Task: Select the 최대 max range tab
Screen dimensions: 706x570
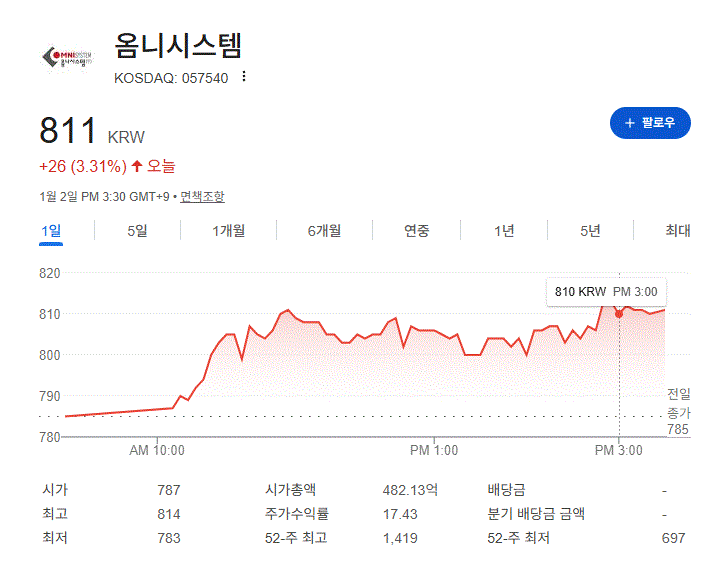Action: click(x=678, y=231)
